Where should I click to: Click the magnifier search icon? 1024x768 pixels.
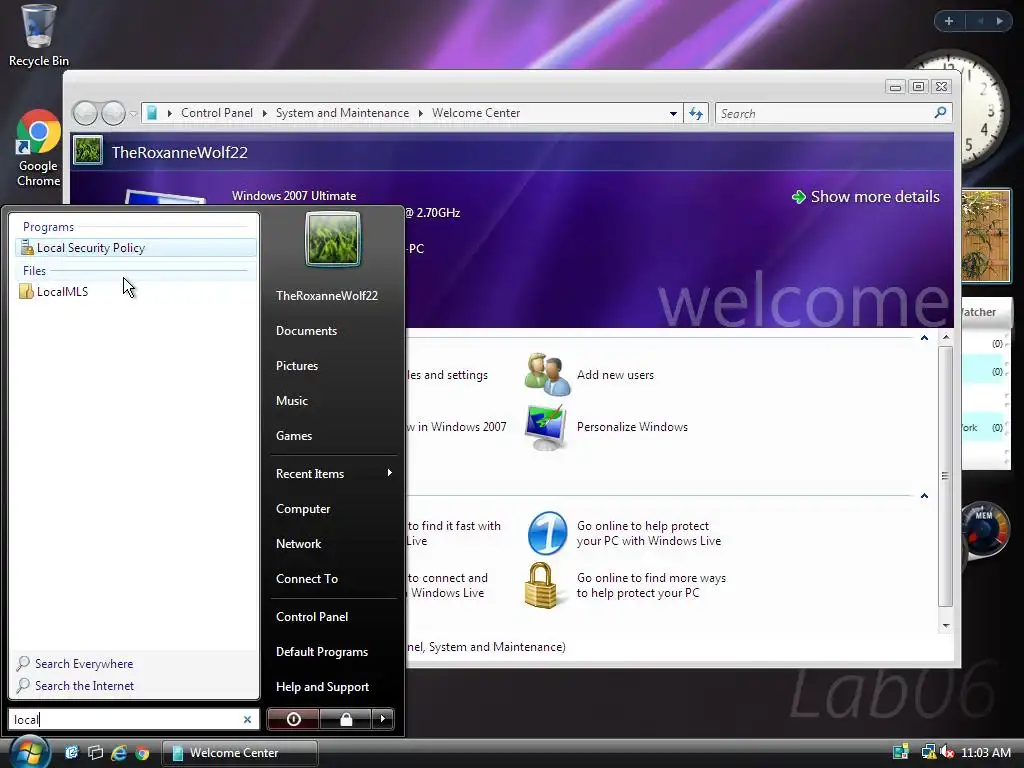pos(940,113)
